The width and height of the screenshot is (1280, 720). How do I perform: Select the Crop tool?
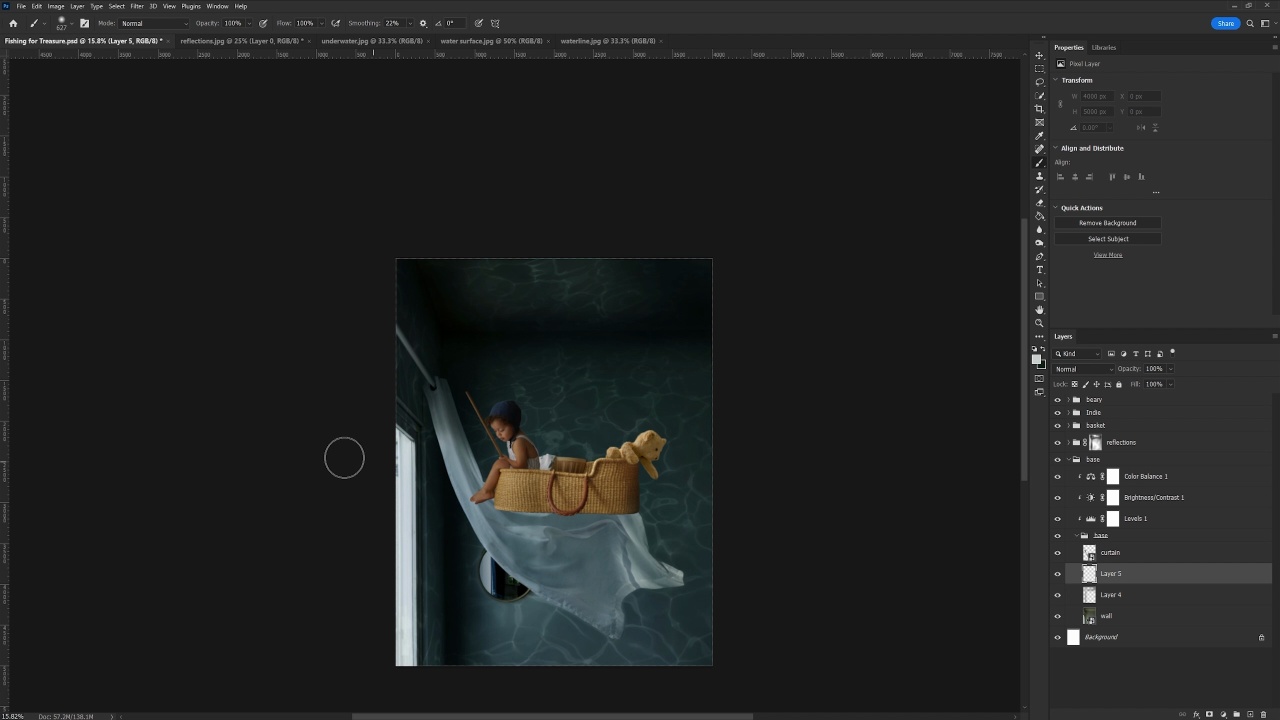point(1039,109)
